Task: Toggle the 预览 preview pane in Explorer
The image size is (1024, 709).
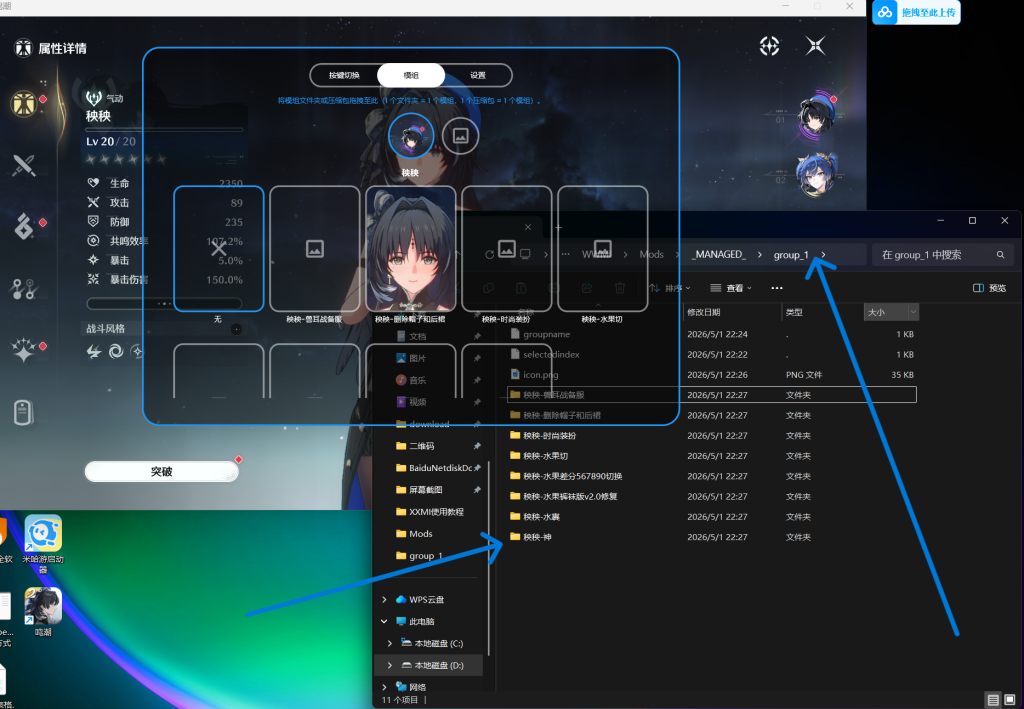Action: (x=989, y=288)
